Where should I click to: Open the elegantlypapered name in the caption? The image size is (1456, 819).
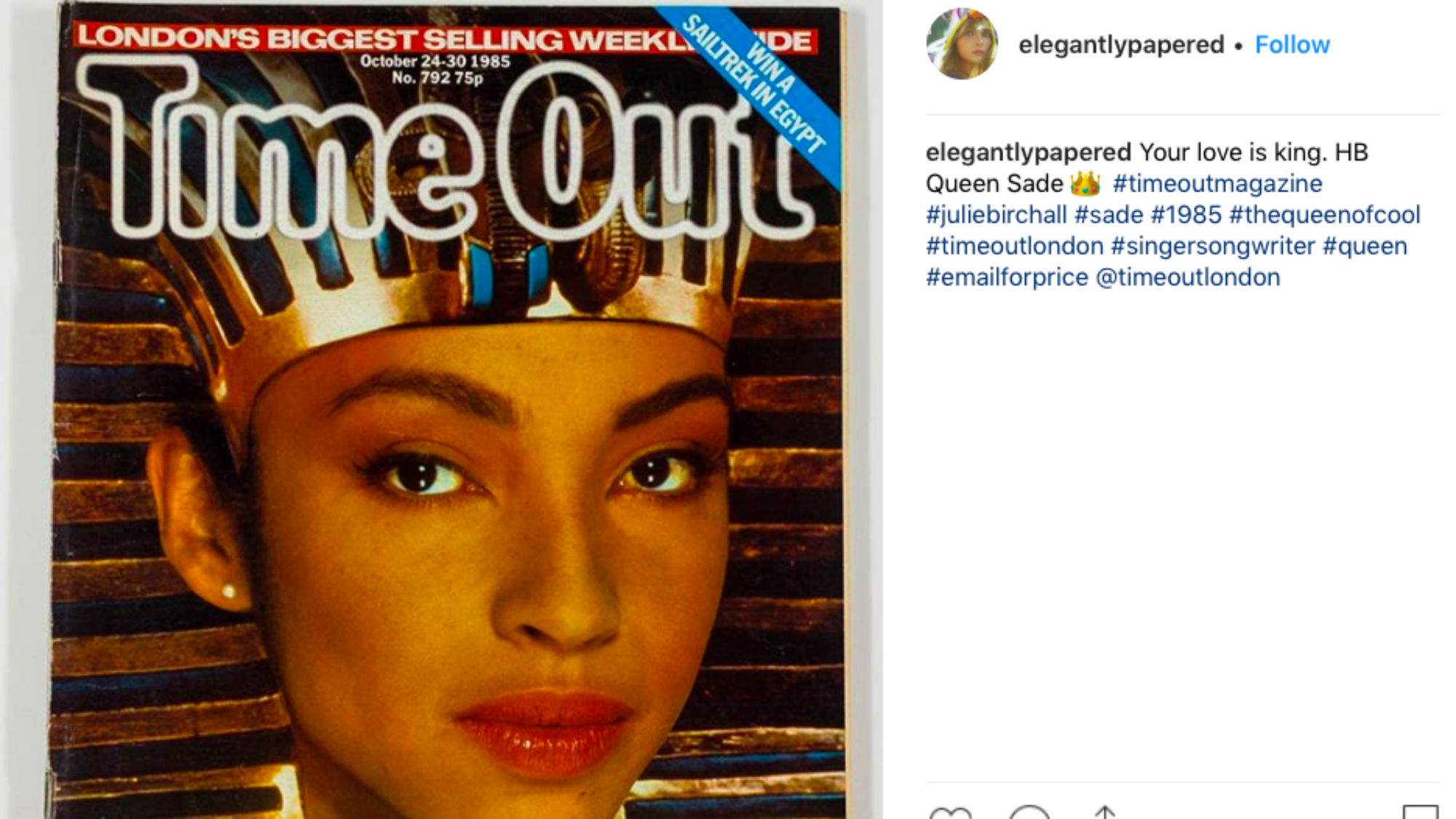pos(1028,152)
